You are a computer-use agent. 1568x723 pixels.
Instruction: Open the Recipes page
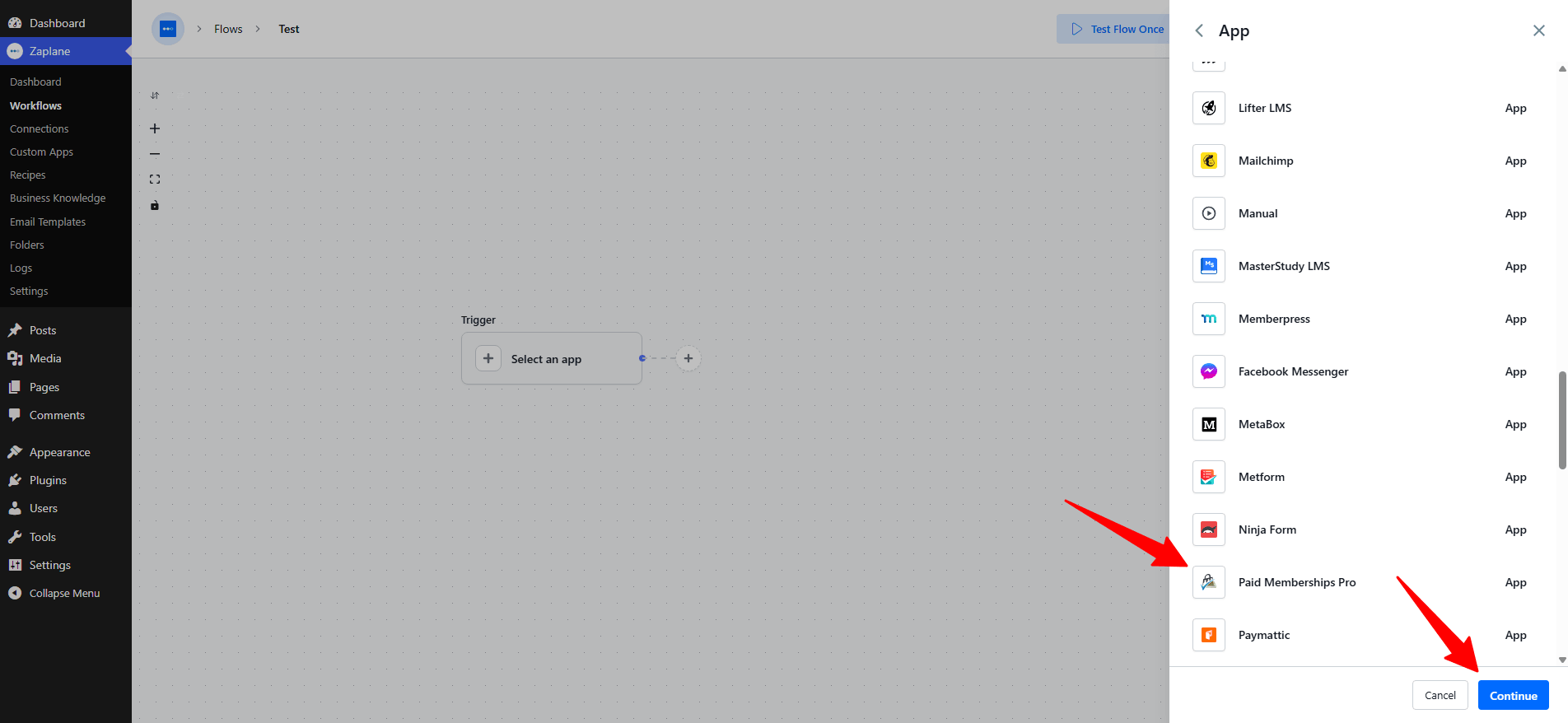tap(28, 175)
